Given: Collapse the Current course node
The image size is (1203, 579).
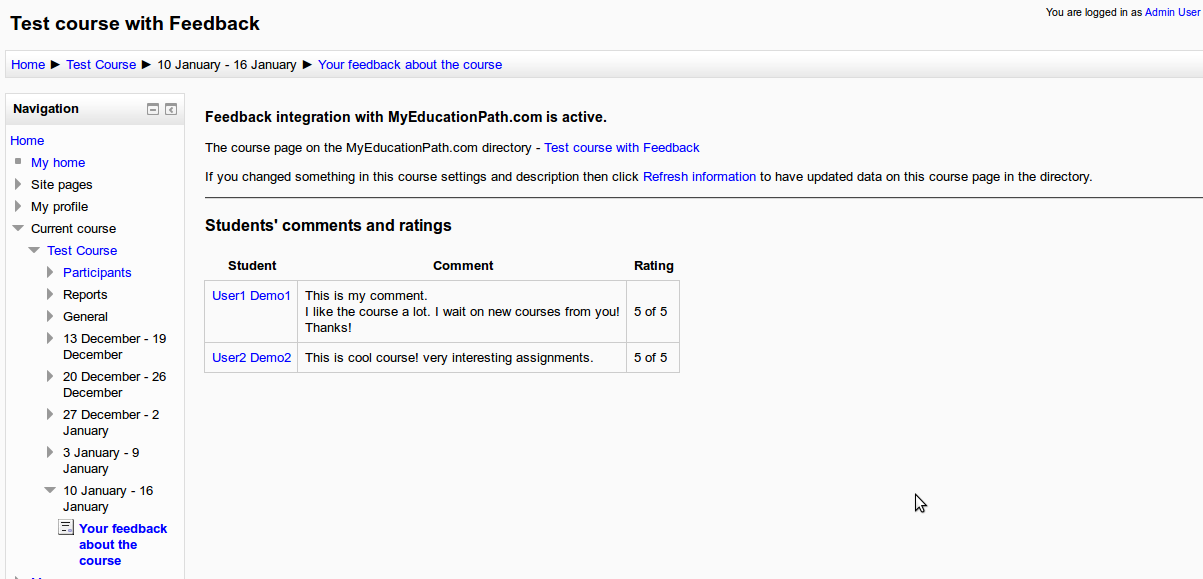Looking at the screenshot, I should click(x=18, y=228).
